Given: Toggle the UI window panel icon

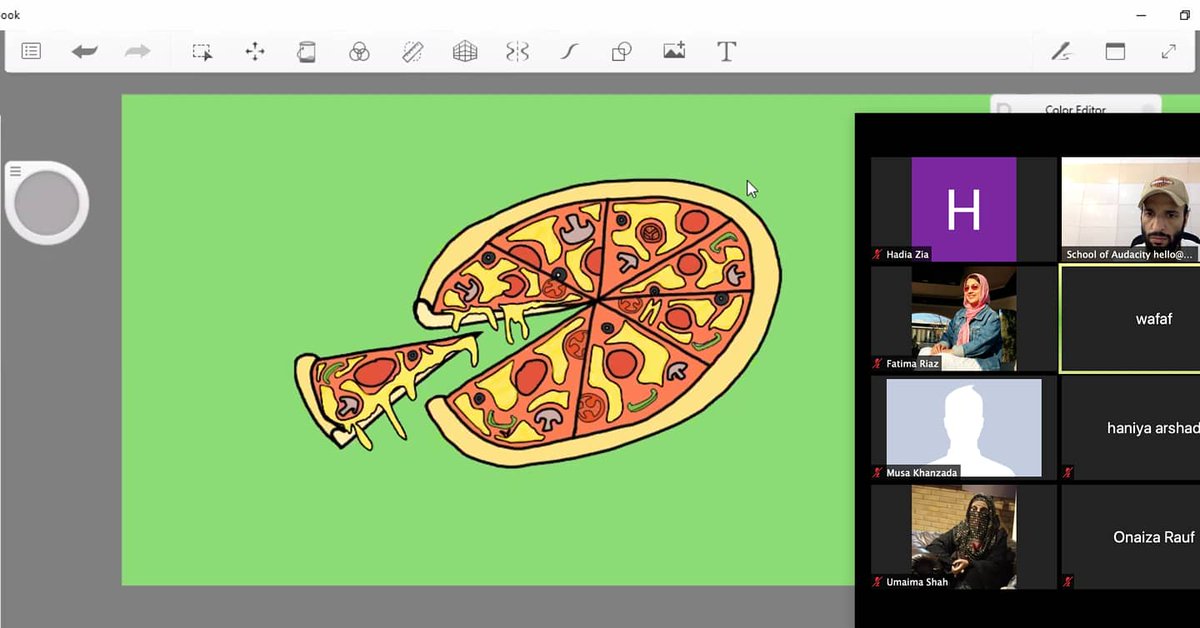Looking at the screenshot, I should tap(1115, 51).
